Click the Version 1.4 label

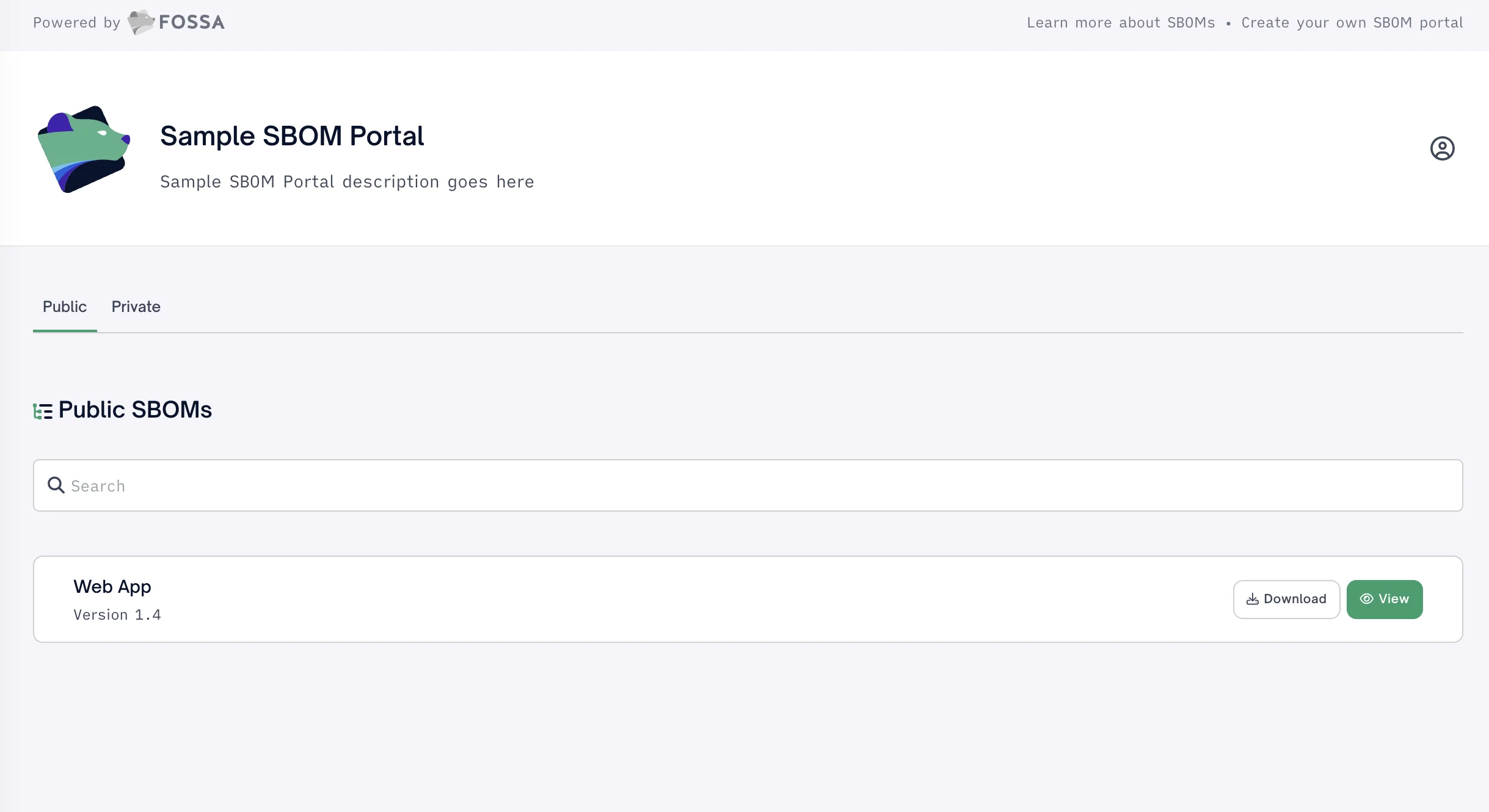[117, 615]
